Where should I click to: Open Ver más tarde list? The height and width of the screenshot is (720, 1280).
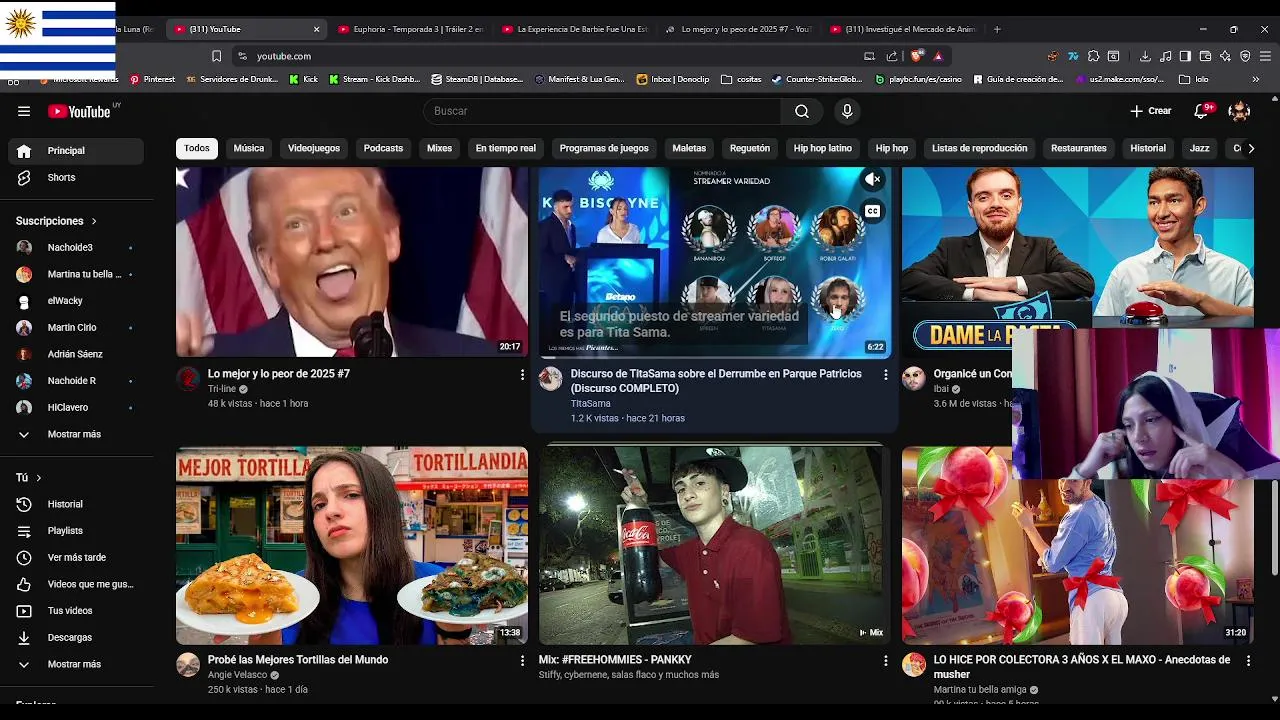[75, 557]
